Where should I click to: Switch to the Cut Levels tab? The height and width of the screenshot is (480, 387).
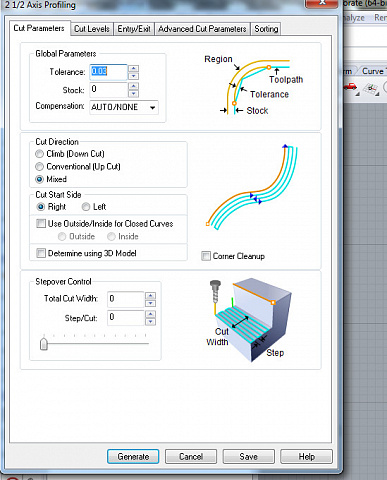(92, 29)
